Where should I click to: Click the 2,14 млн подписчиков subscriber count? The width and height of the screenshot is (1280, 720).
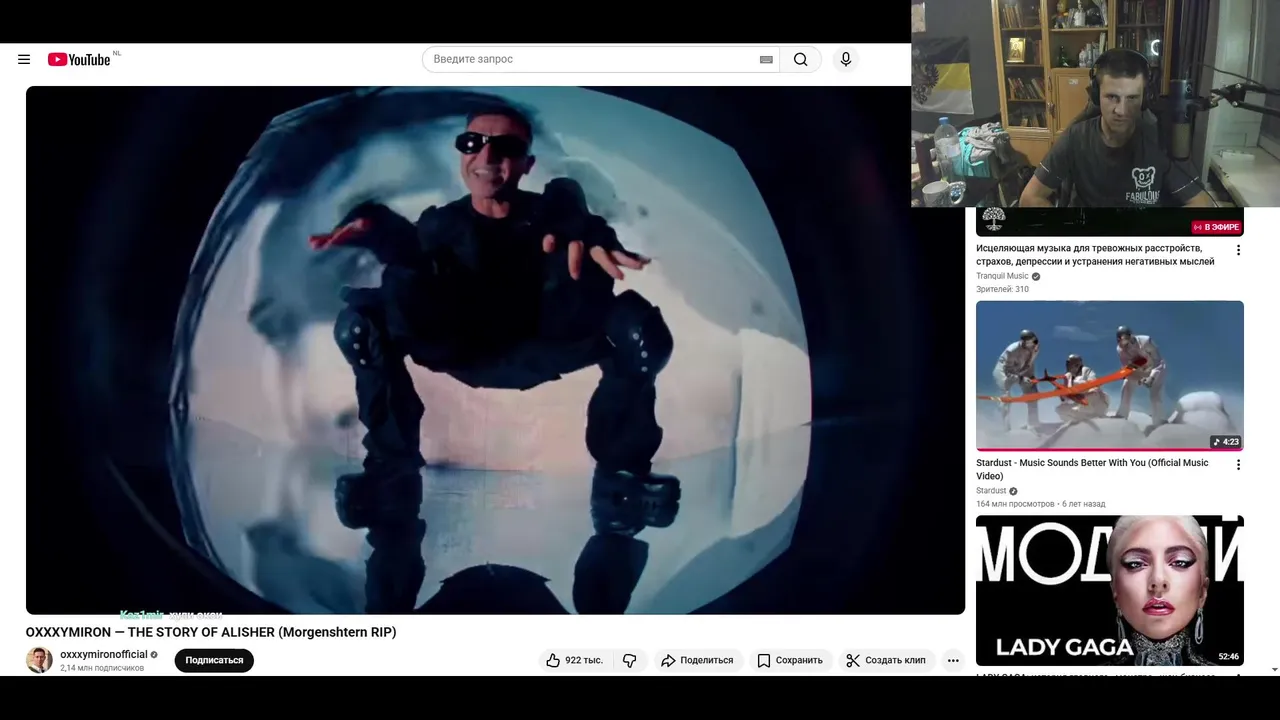tap(102, 668)
